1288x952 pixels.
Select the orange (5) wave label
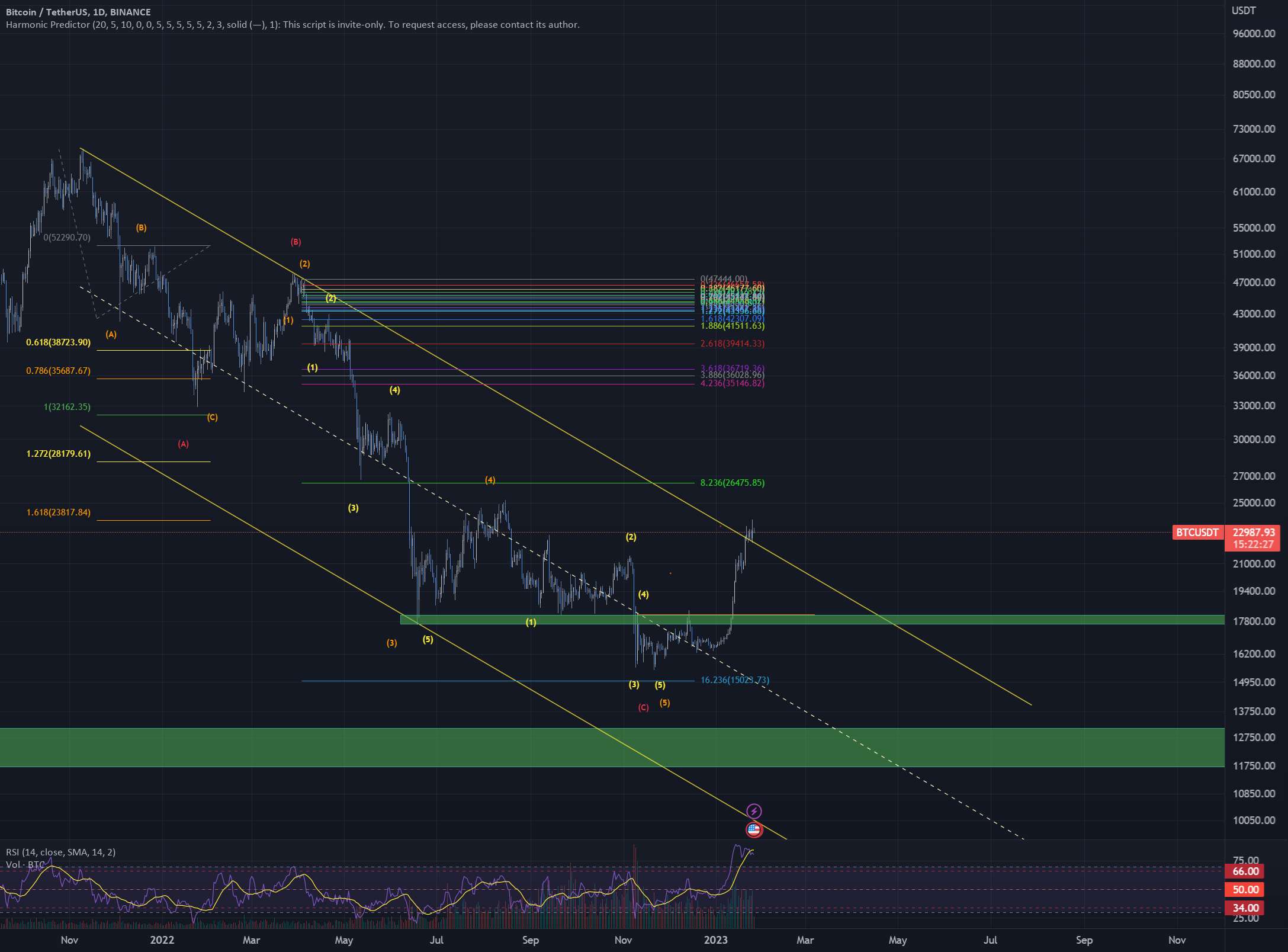(665, 703)
